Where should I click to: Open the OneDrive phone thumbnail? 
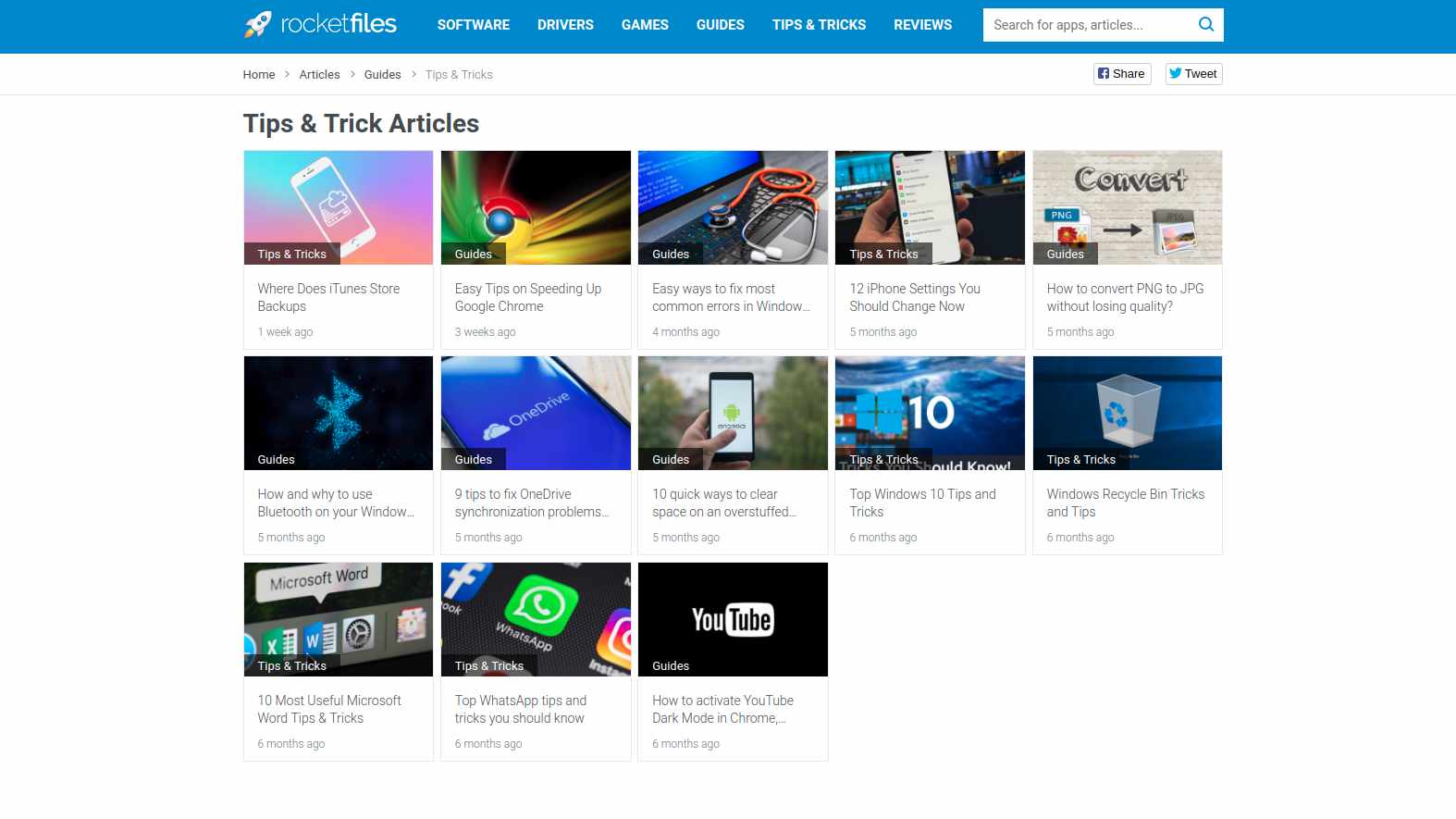(x=536, y=413)
